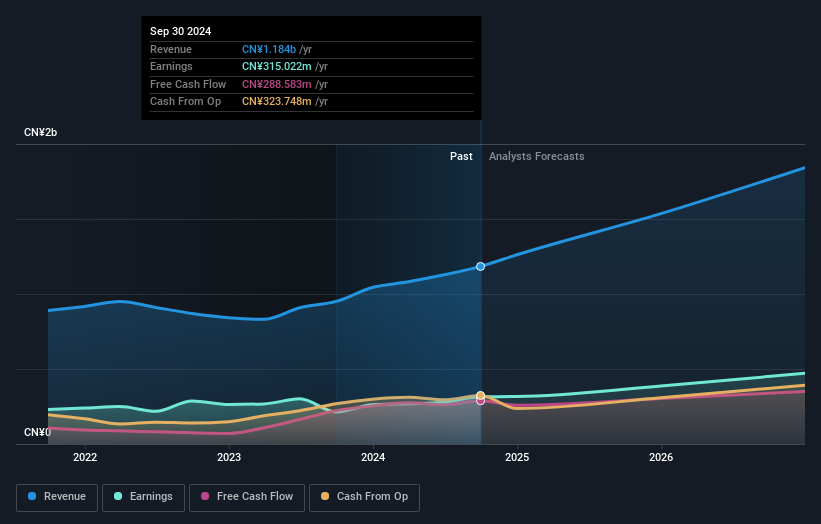Click the 2024 year tick label

[373, 458]
